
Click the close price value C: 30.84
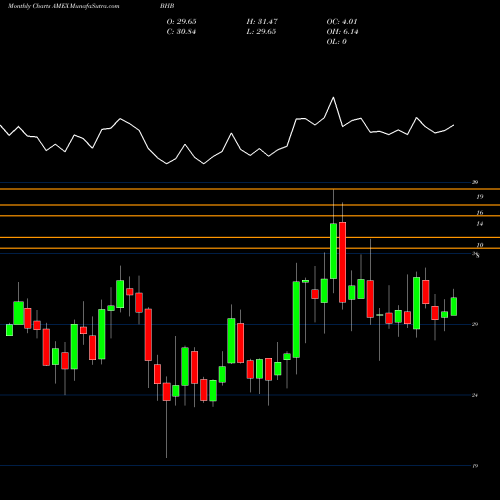coord(181,32)
